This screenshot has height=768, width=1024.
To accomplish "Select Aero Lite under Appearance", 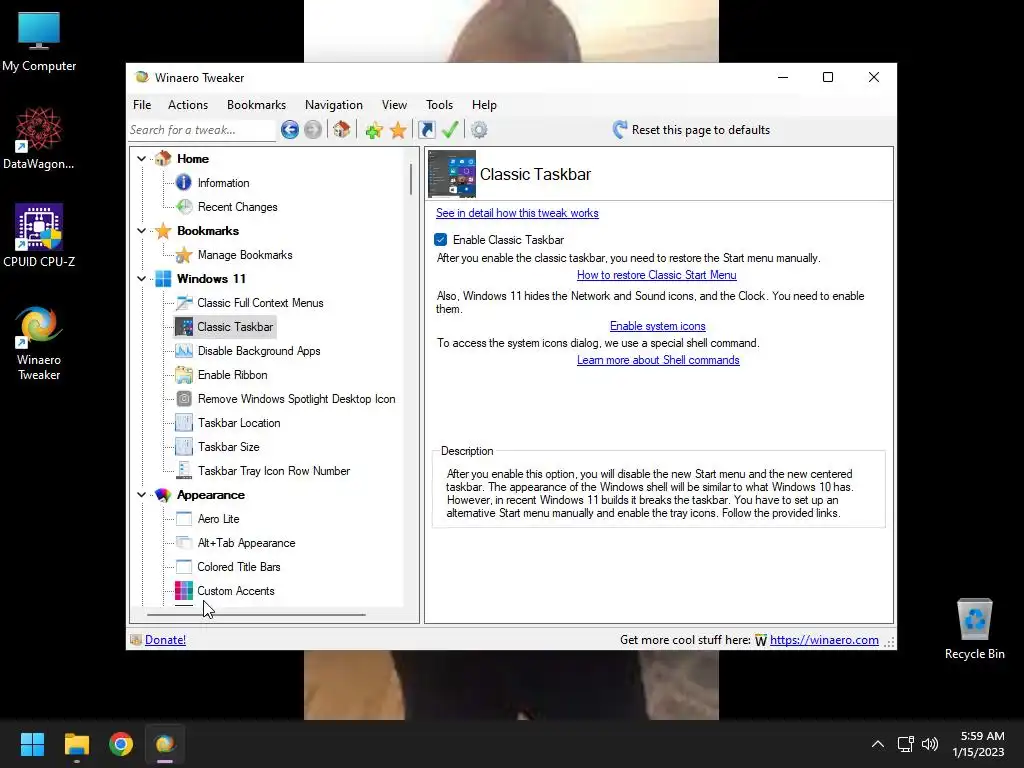I will [219, 519].
